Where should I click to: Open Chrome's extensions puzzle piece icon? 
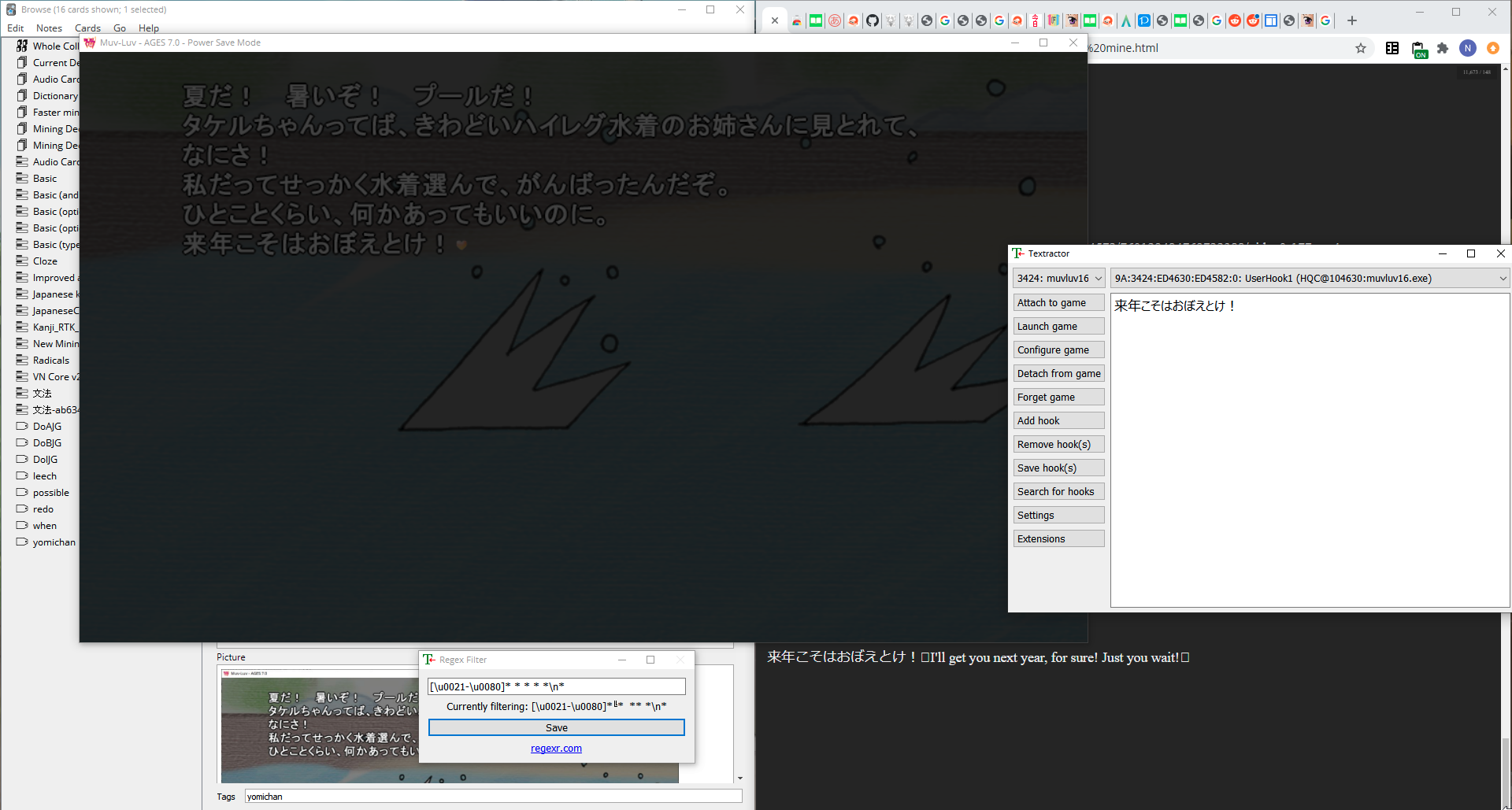point(1443,48)
